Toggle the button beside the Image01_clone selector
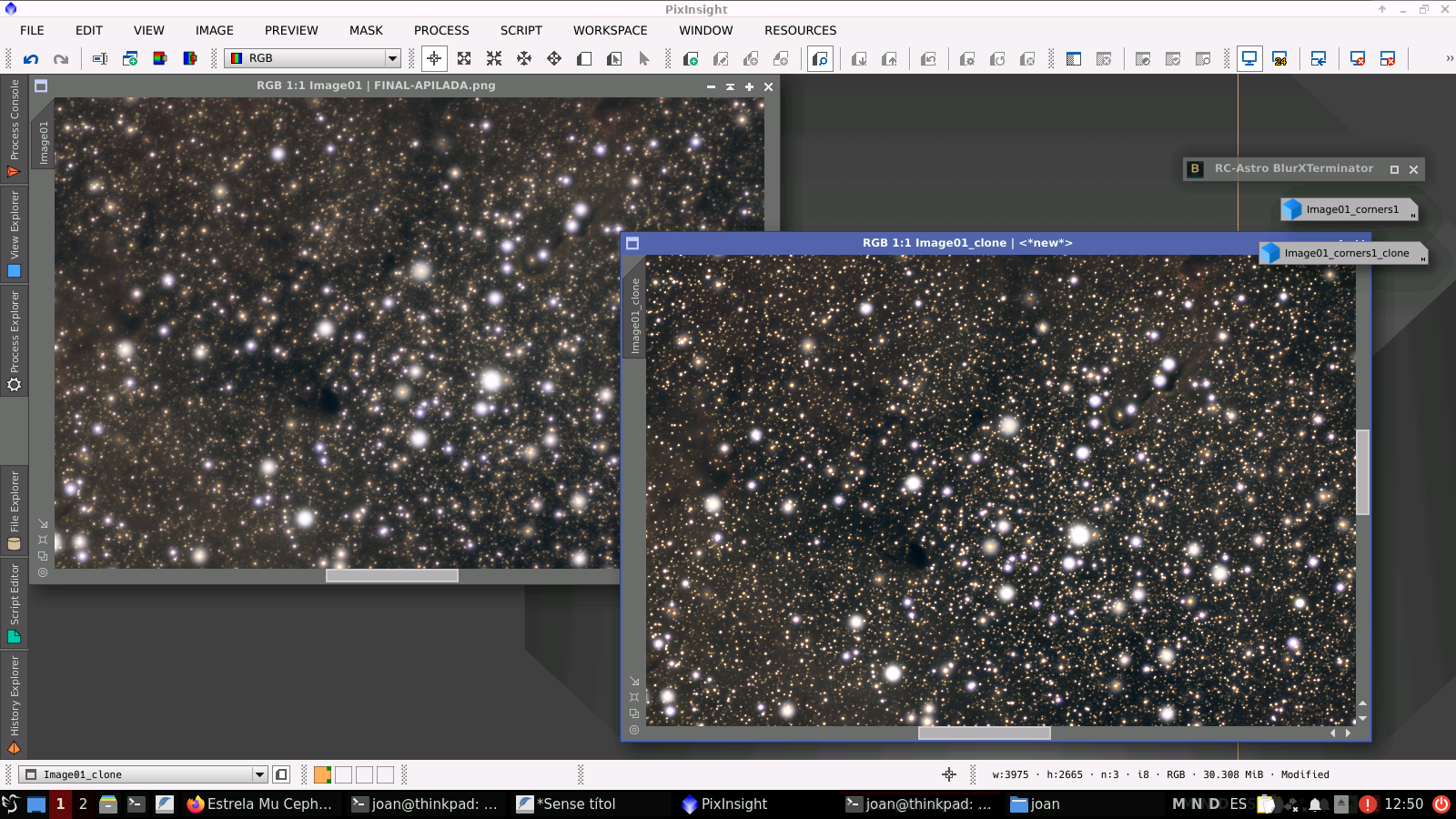The height and width of the screenshot is (819, 1456). 281,774
